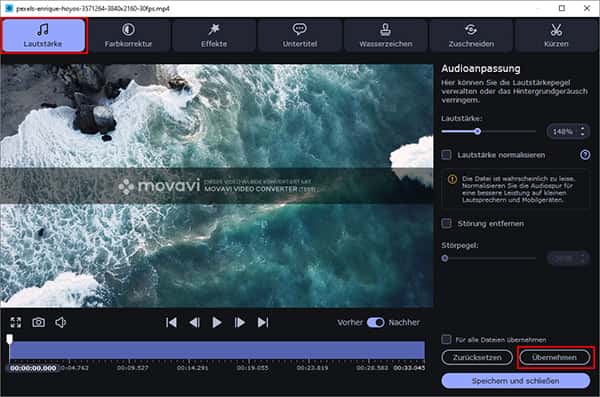Switch to the Kürzen tab

click(x=556, y=36)
